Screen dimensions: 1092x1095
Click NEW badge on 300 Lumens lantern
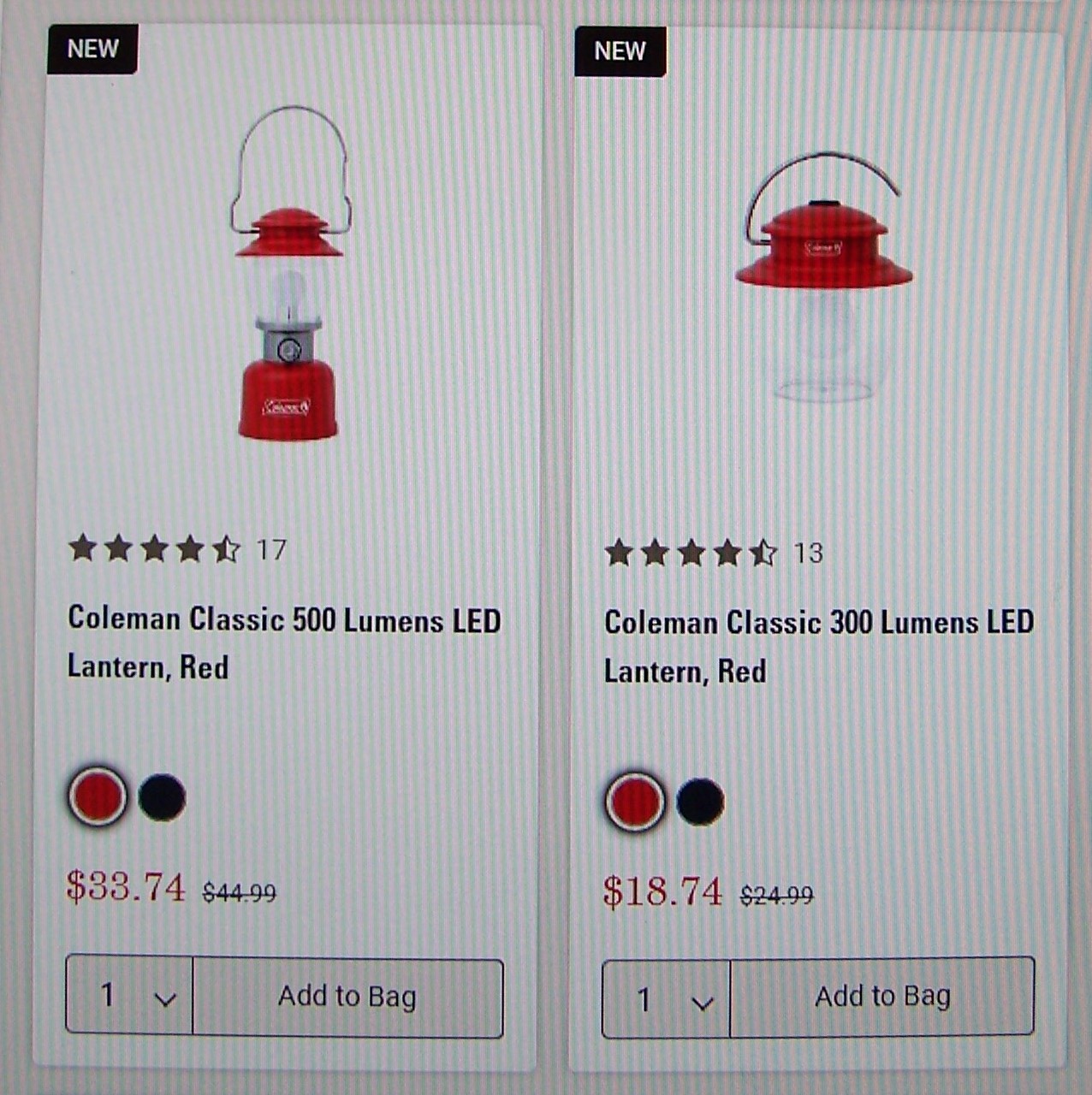[x=620, y=51]
